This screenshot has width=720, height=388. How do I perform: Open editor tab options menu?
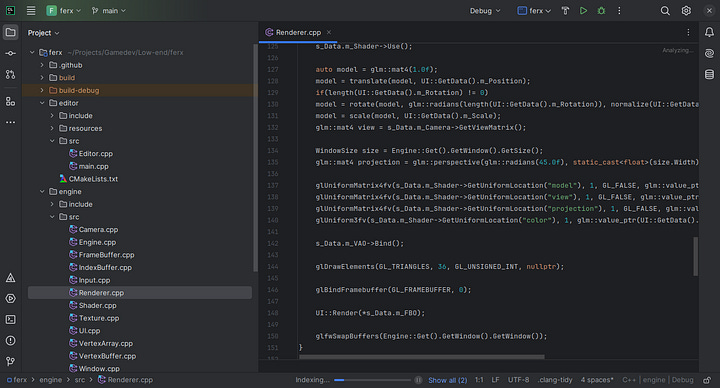tap(688, 32)
